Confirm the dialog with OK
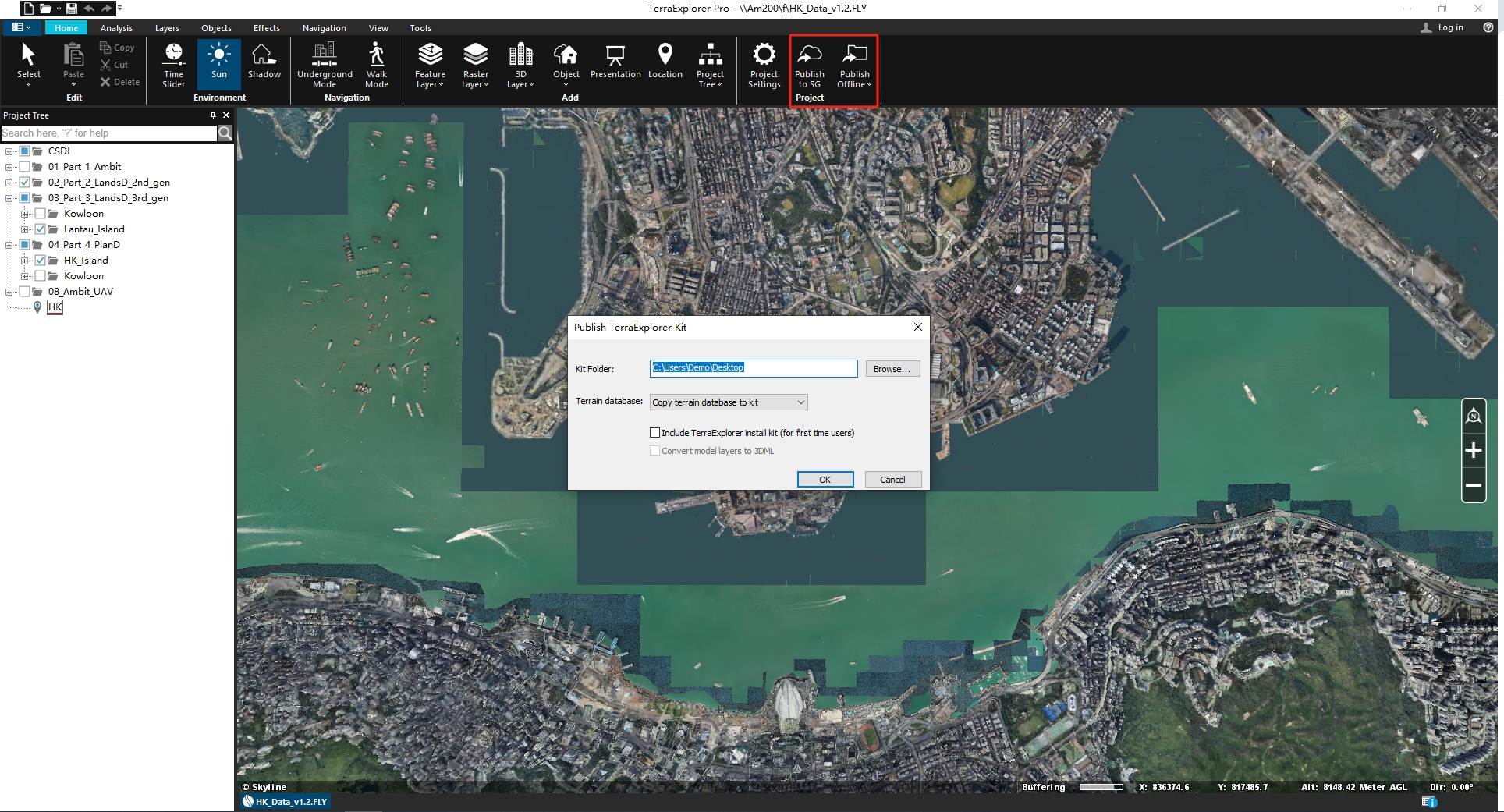 pos(825,480)
